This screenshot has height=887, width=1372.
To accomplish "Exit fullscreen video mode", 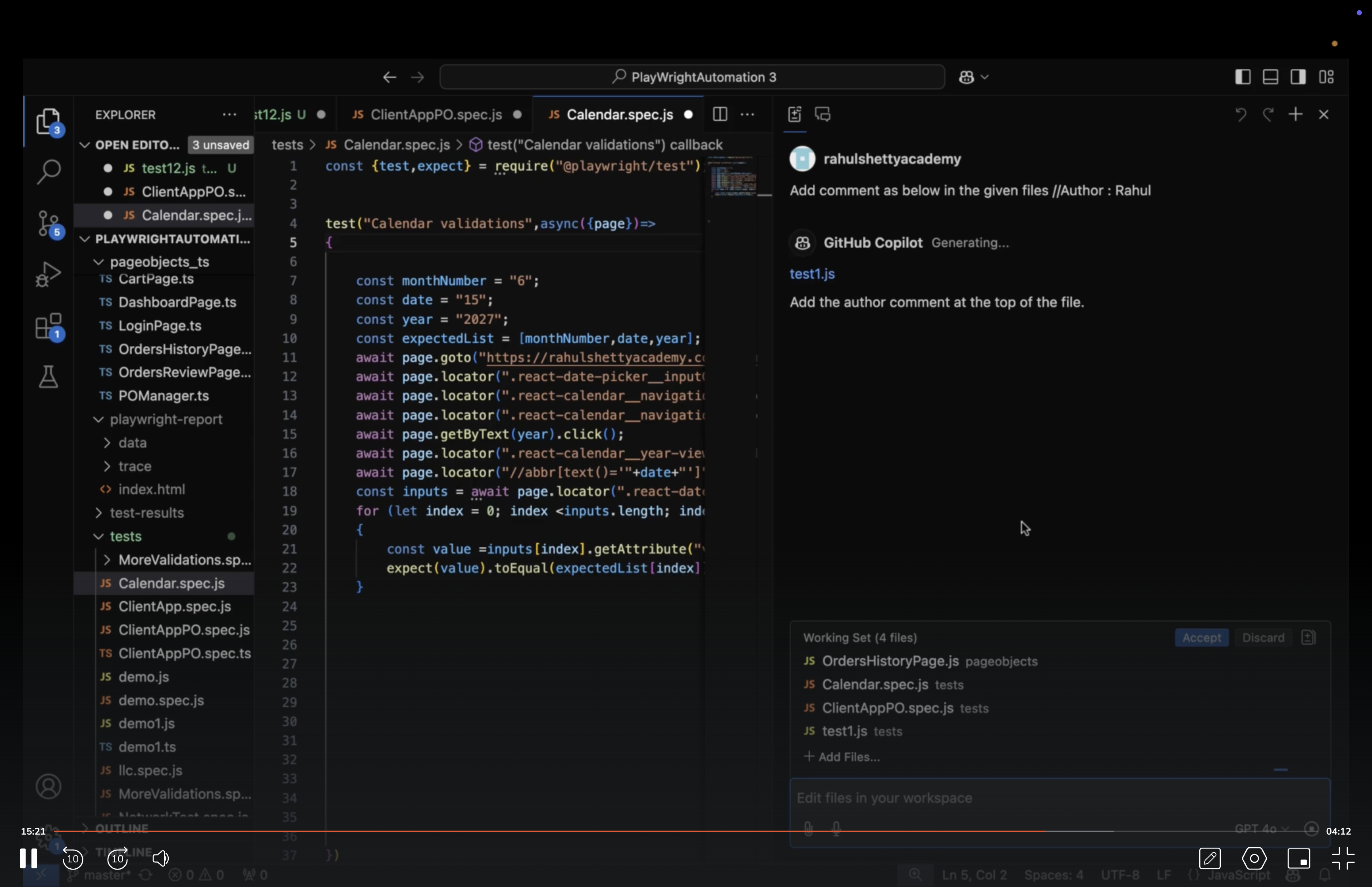I will coord(1343,859).
